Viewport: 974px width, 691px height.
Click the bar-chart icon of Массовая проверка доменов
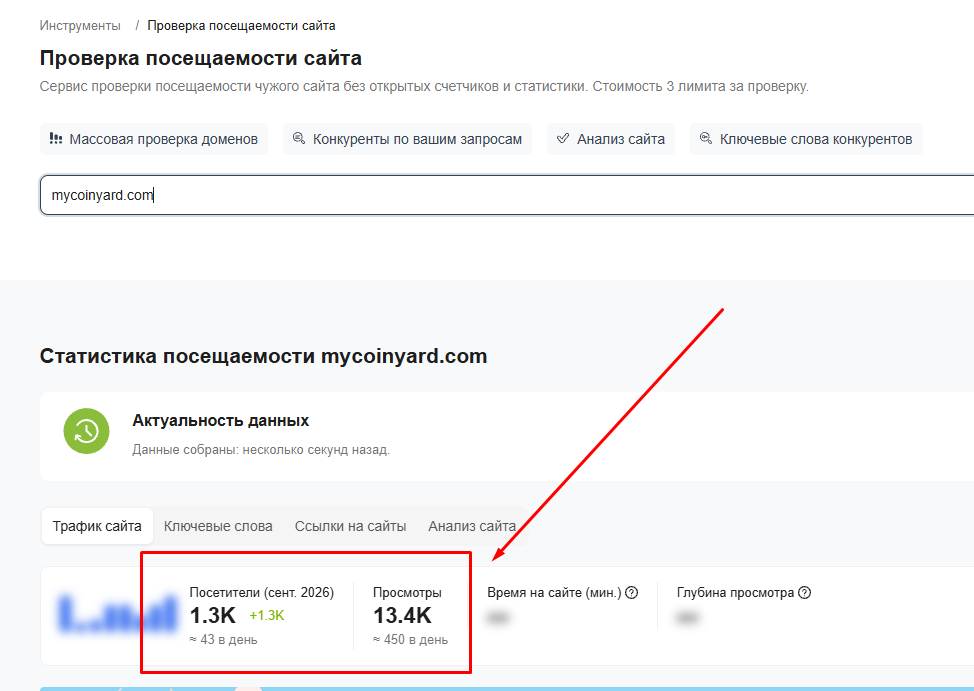tap(56, 139)
